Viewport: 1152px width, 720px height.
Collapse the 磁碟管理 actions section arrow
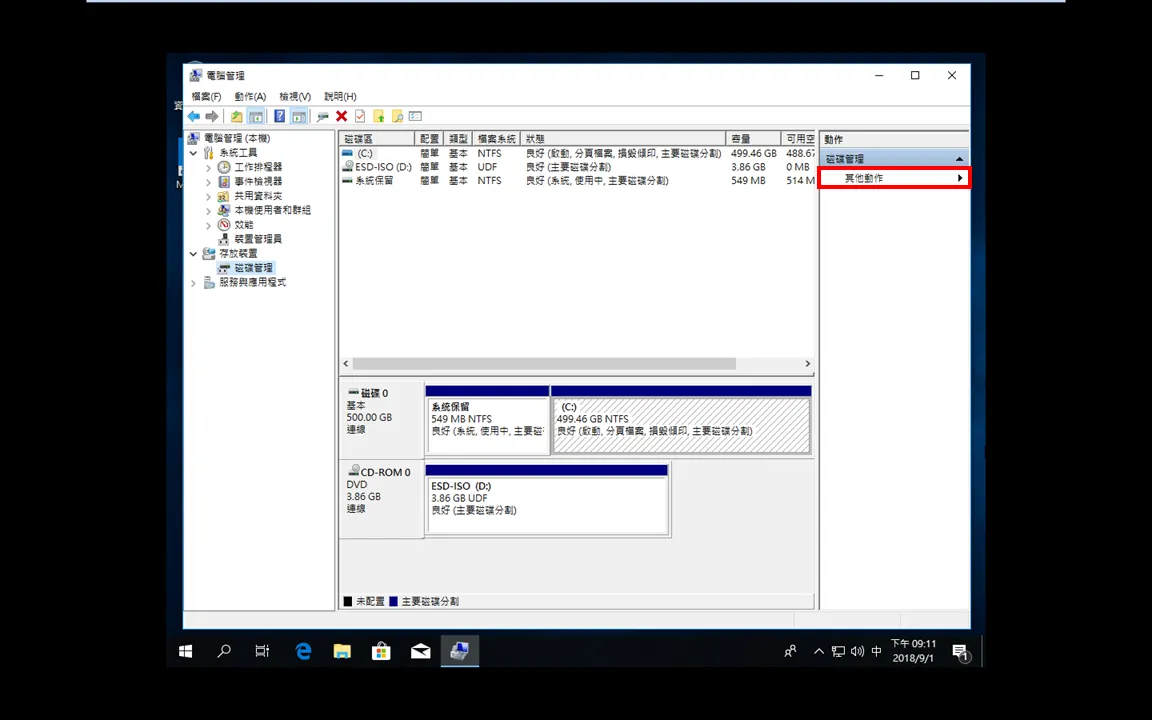coord(959,159)
